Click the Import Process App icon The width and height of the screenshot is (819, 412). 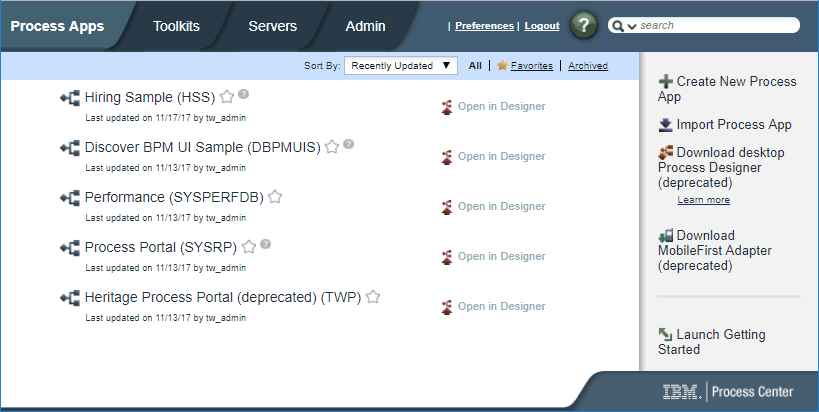[x=665, y=125]
